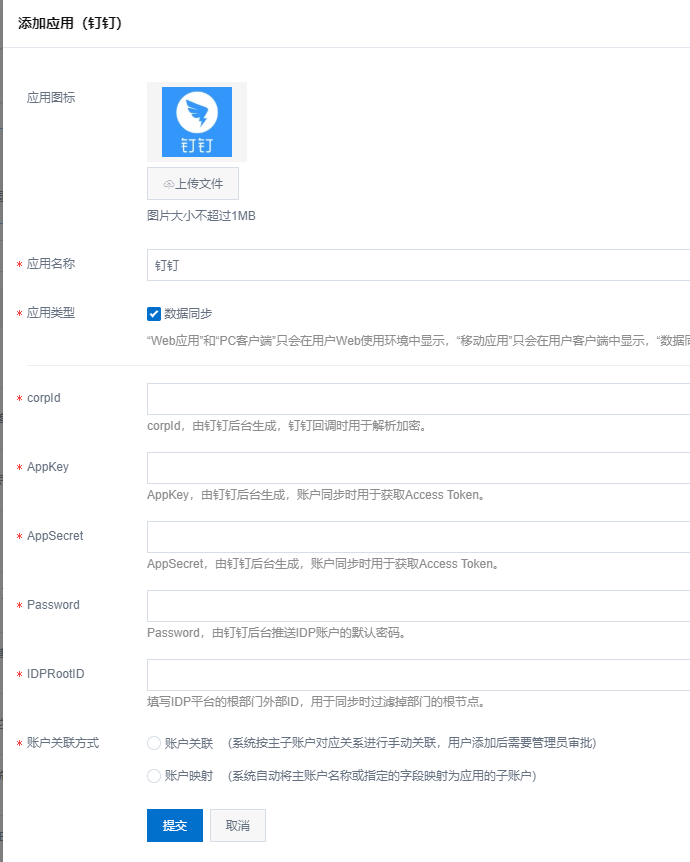Viewport: 690px width, 862px height.
Task: Click into the AppKey input field
Action: pyautogui.click(x=418, y=468)
